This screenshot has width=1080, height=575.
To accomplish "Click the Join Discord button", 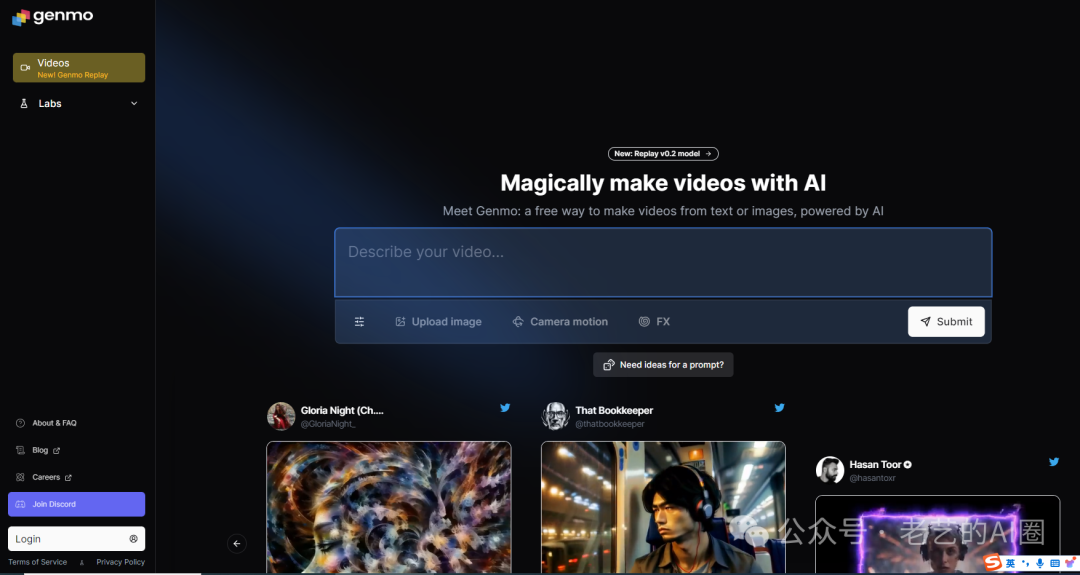I will click(x=76, y=504).
